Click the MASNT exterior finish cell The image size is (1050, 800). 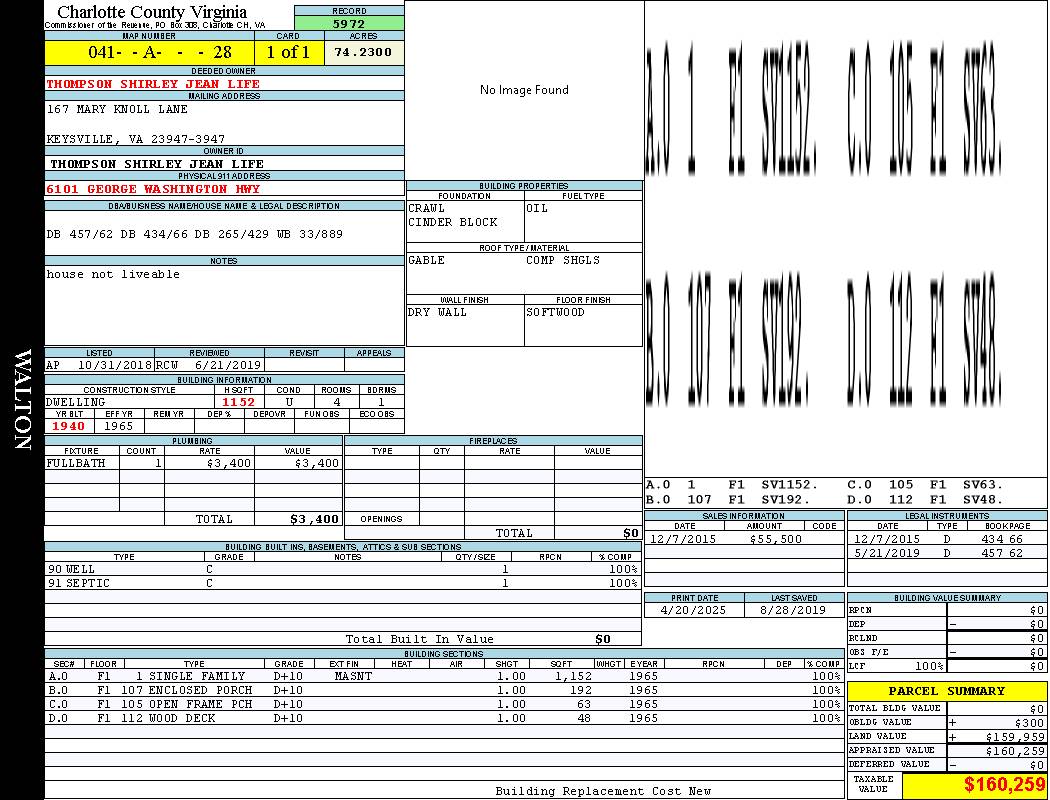click(353, 676)
